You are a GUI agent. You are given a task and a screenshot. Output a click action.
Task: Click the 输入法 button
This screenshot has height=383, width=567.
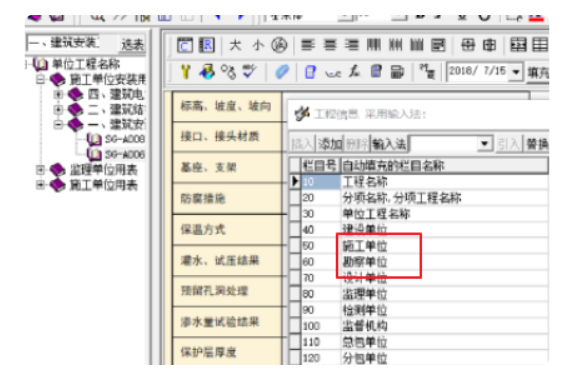(389, 144)
